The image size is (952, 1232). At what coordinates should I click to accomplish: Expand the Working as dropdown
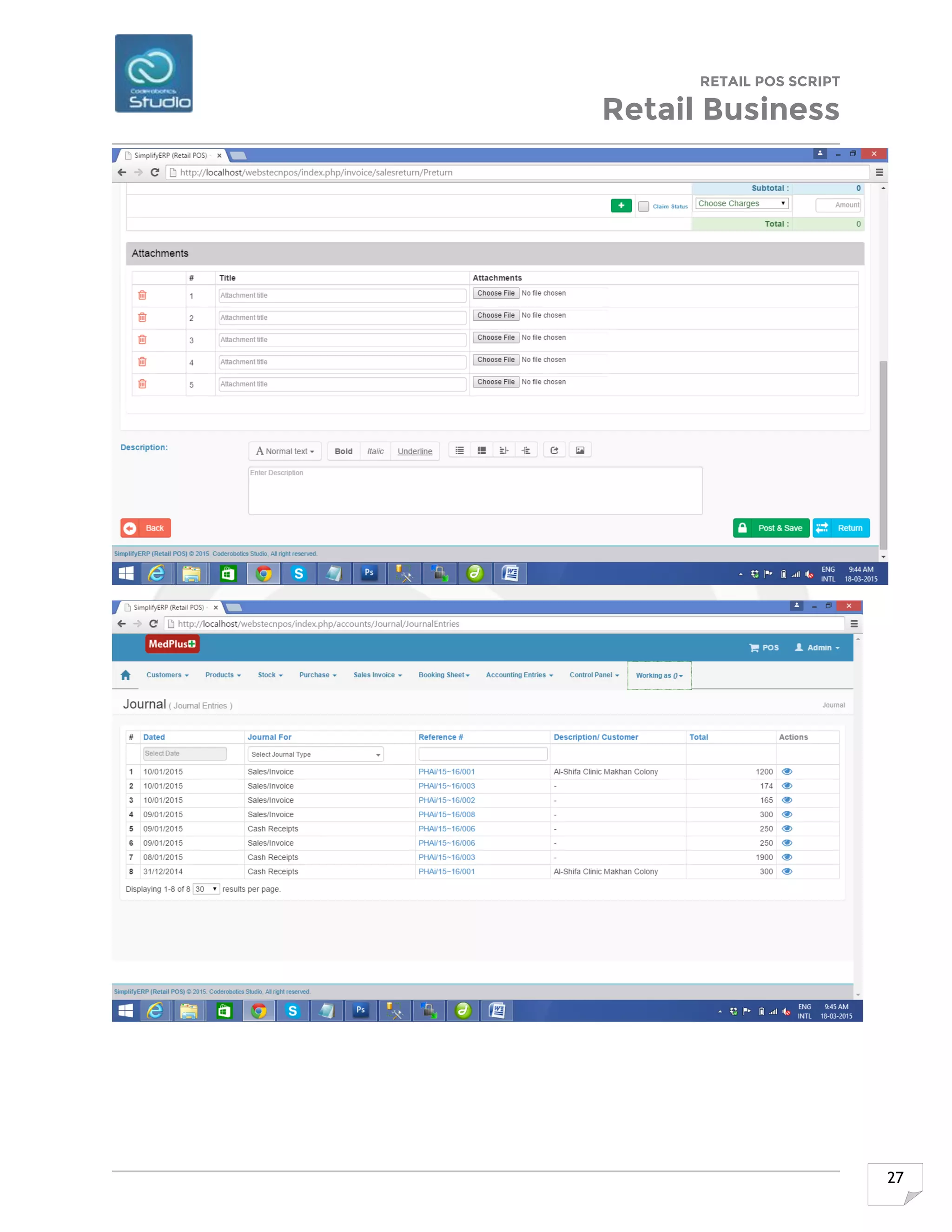tap(659, 675)
